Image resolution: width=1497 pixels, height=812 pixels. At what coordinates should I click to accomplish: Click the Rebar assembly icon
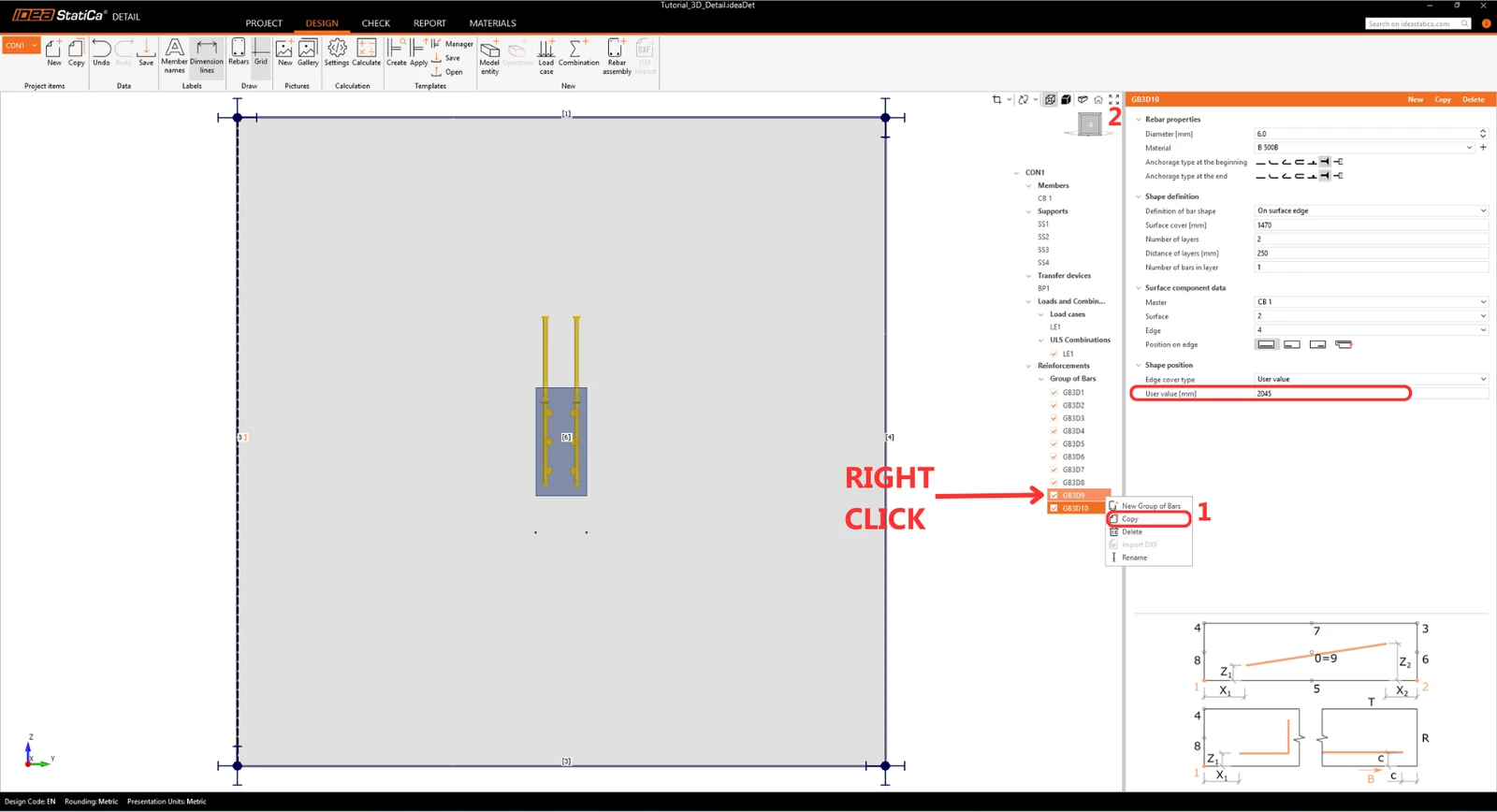(617, 56)
